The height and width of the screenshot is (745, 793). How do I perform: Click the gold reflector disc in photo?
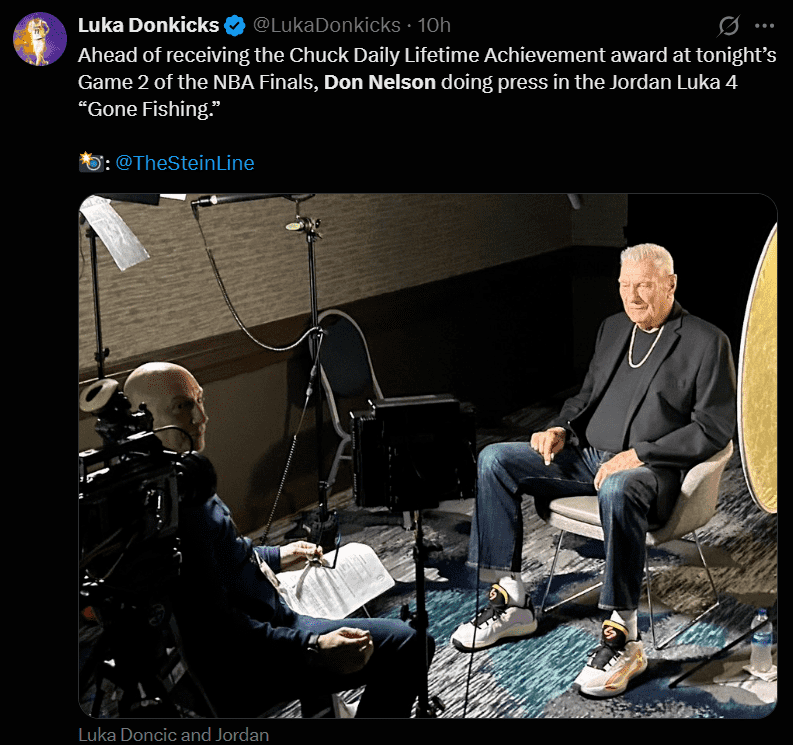point(758,369)
